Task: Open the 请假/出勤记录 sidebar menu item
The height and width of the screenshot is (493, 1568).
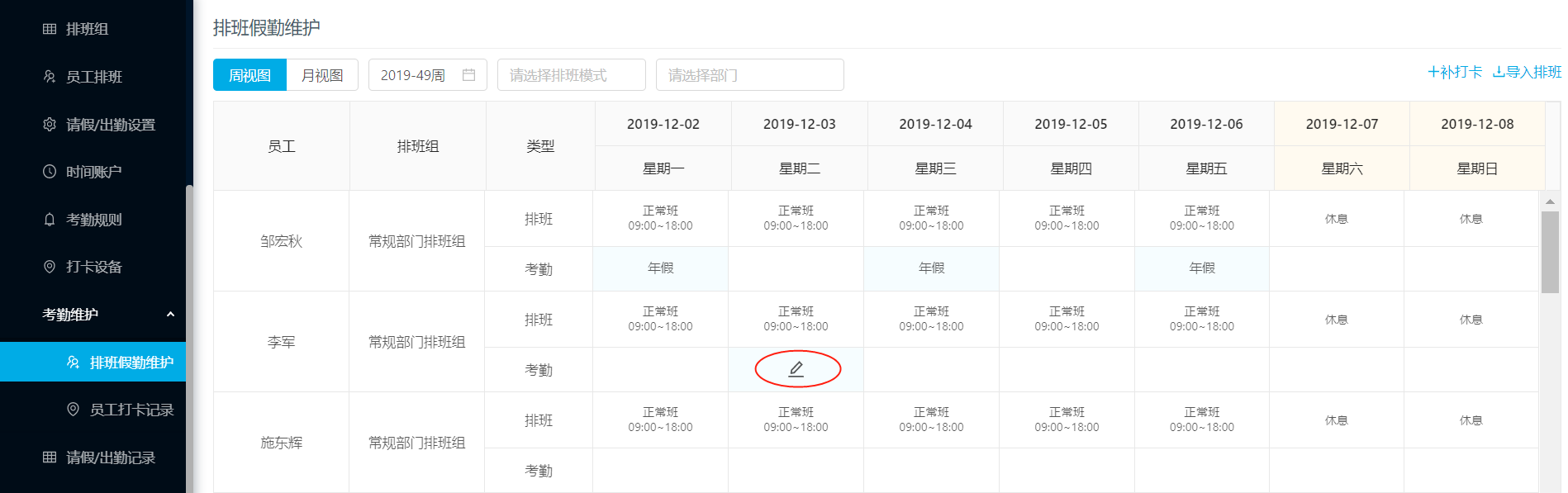Action: tap(110, 457)
